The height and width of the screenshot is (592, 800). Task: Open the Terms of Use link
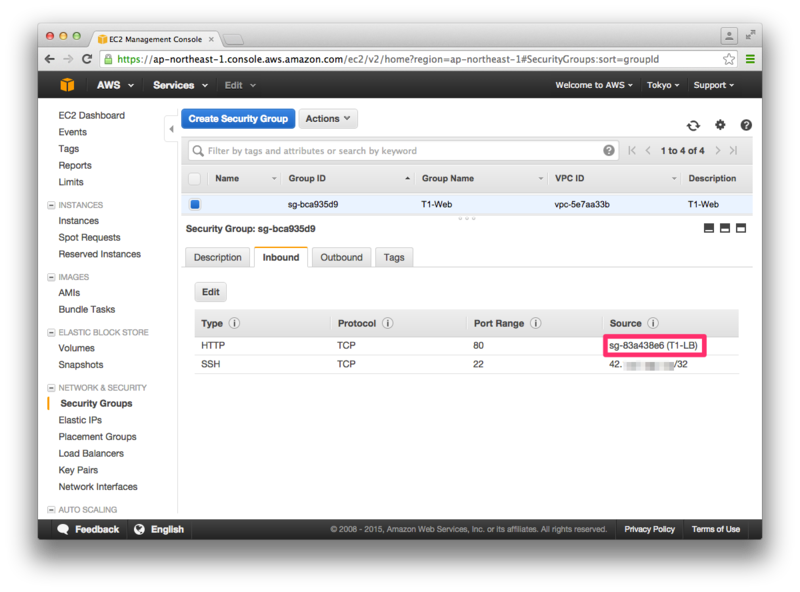715,529
